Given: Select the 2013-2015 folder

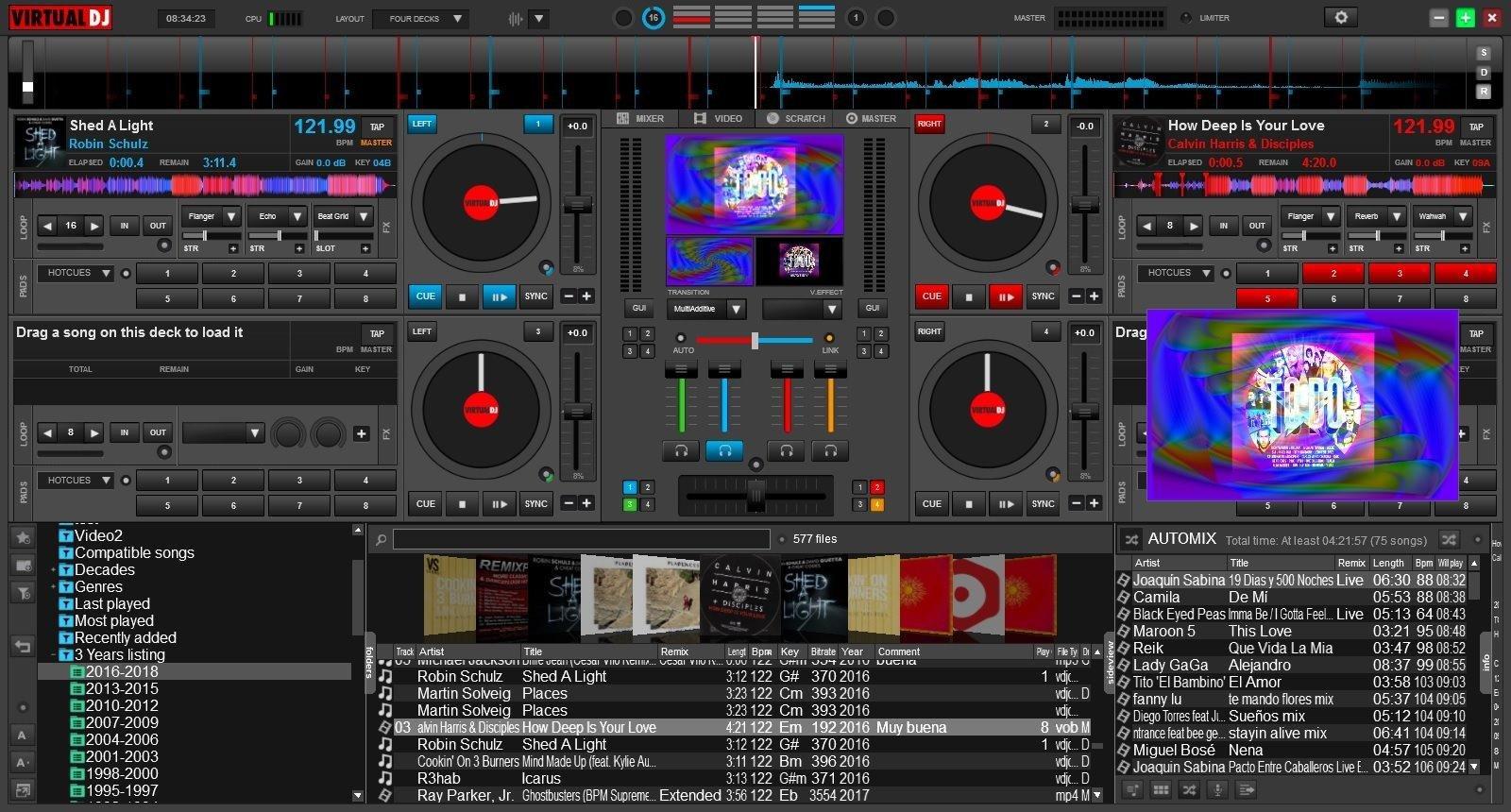Looking at the screenshot, I should tap(121, 688).
